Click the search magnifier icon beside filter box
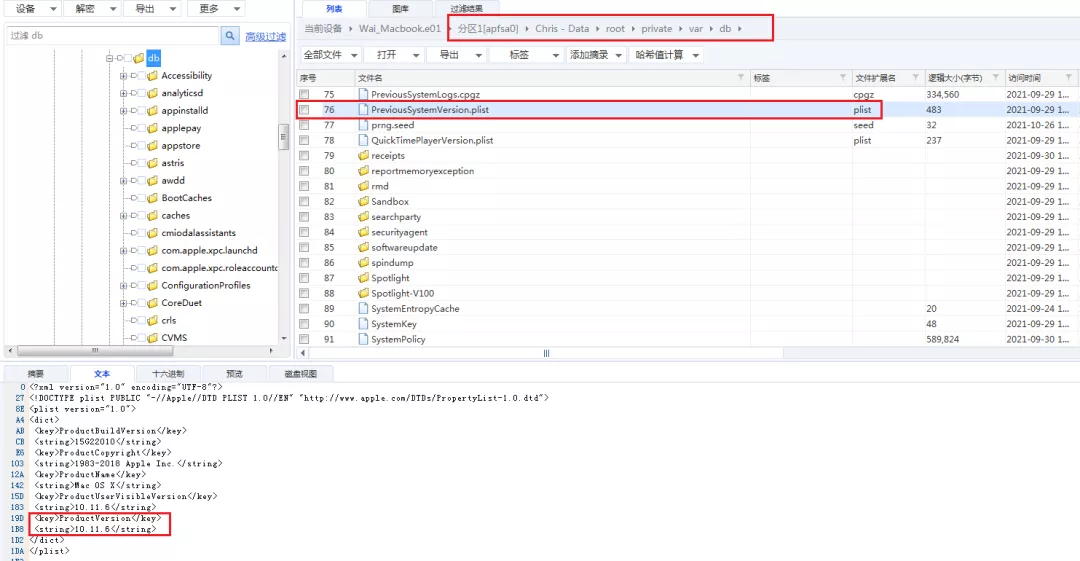The width and height of the screenshot is (1080, 561). coord(230,35)
